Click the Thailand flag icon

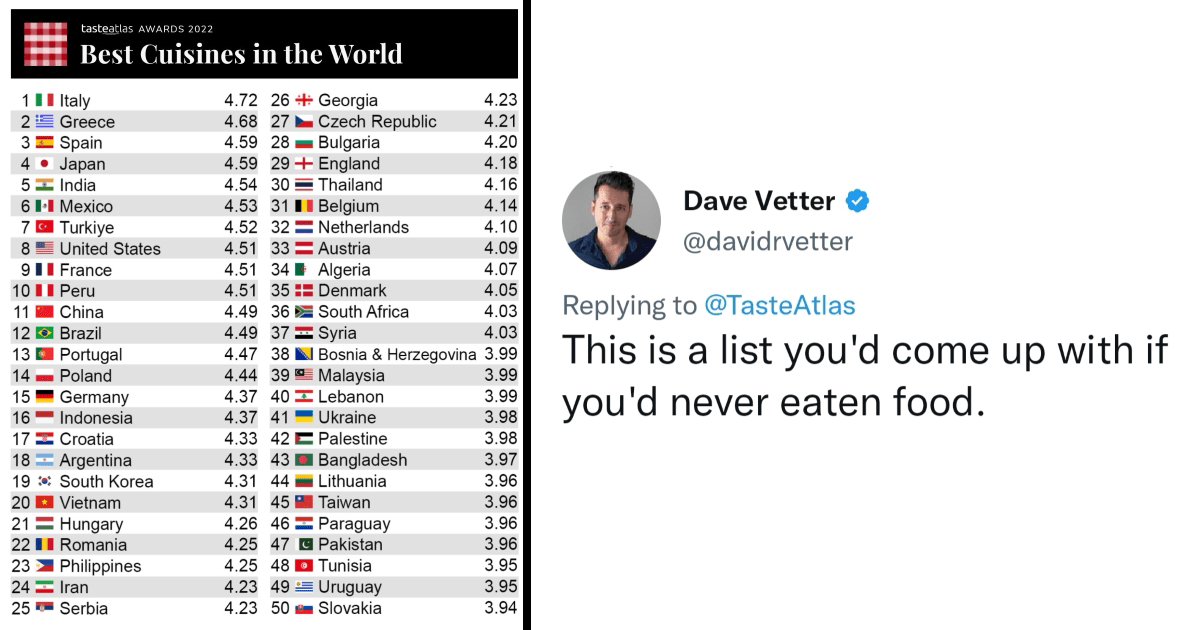pyautogui.click(x=304, y=185)
